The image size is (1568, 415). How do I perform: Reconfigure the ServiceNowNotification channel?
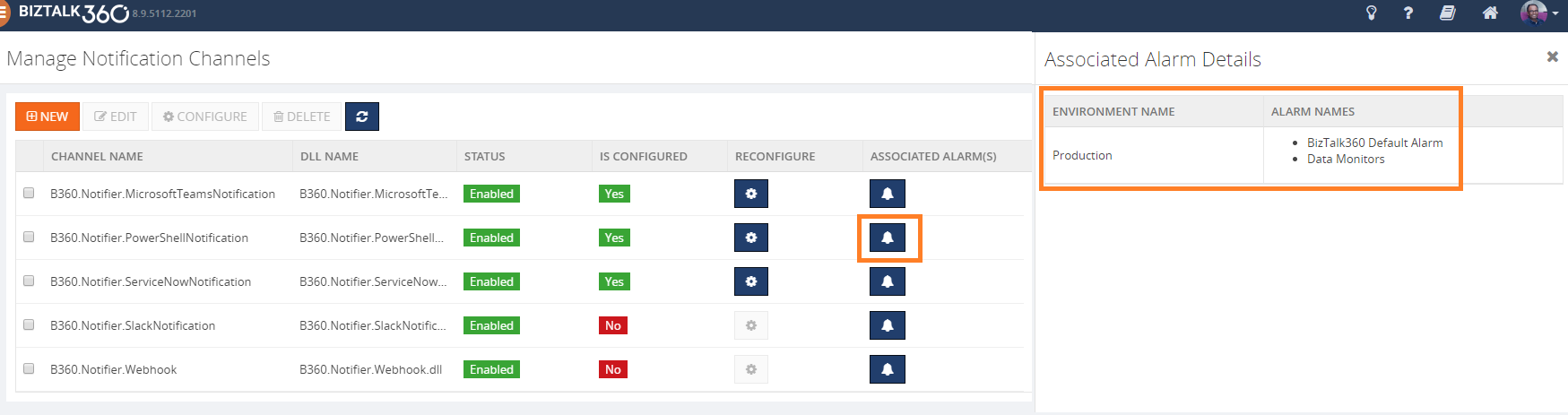[751, 281]
